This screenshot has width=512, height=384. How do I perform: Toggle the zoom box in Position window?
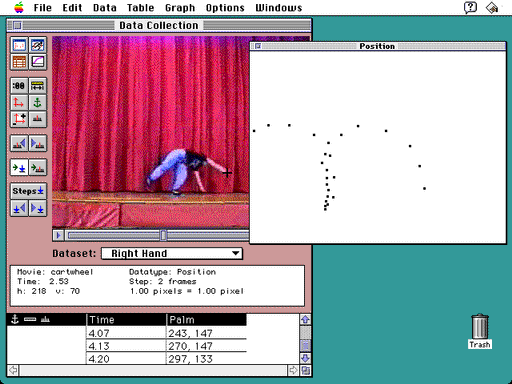tap(258, 46)
